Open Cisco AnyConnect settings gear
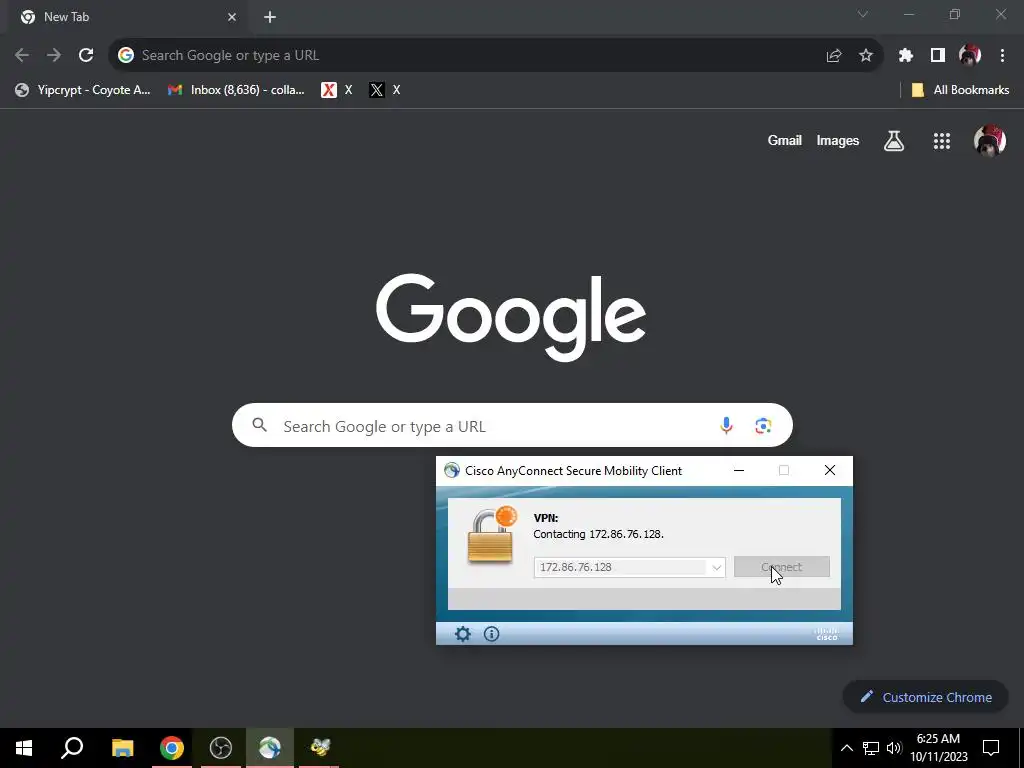Image resolution: width=1024 pixels, height=768 pixels. pos(462,633)
